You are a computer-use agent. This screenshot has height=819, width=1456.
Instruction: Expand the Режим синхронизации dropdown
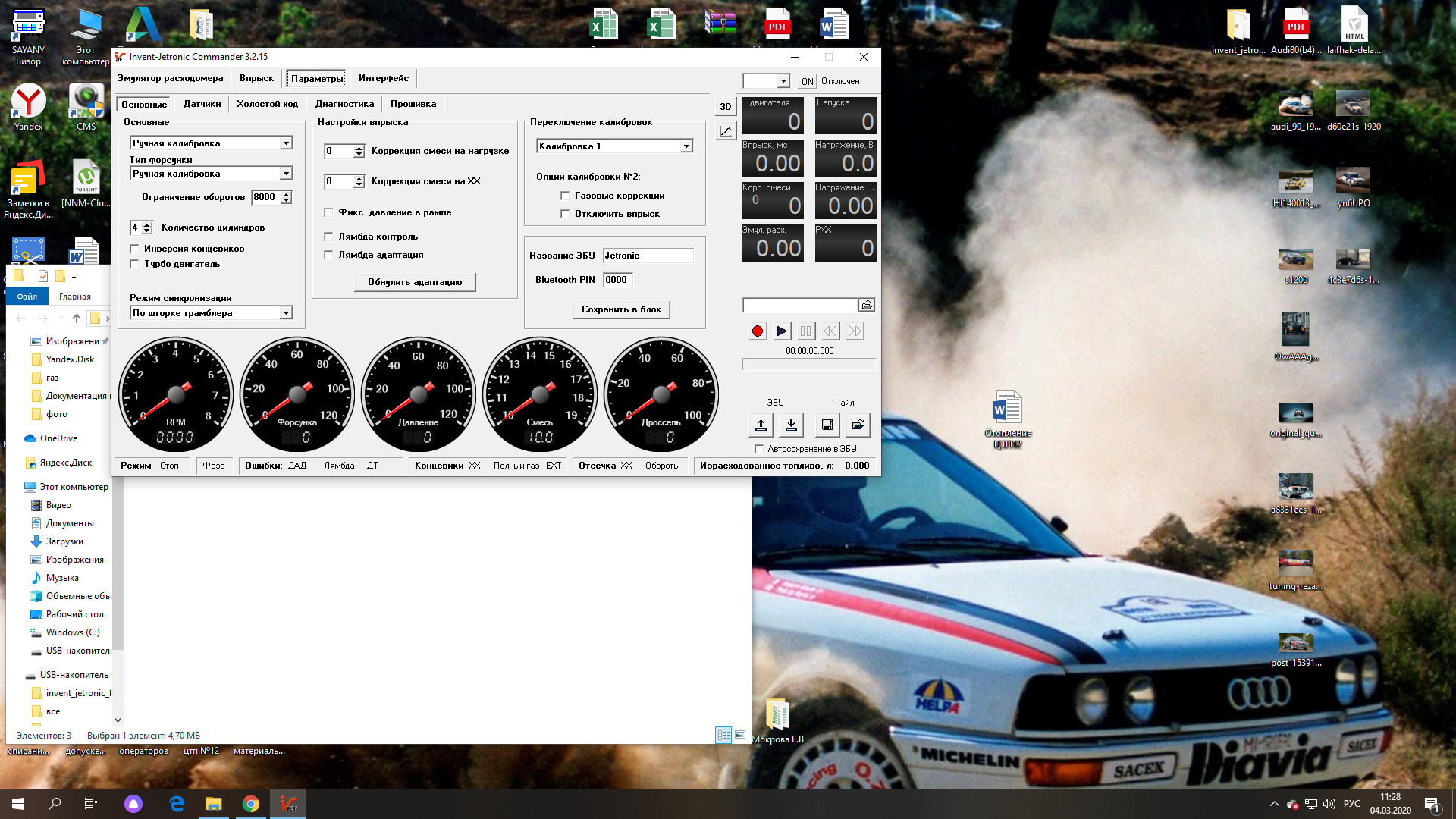(286, 313)
